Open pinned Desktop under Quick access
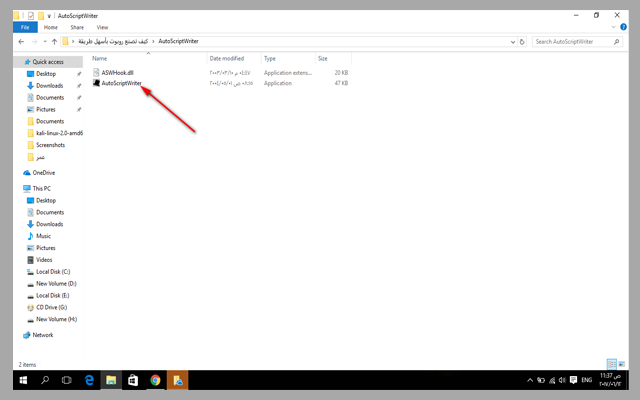Viewport: 640px width, 400px height. coord(46,74)
